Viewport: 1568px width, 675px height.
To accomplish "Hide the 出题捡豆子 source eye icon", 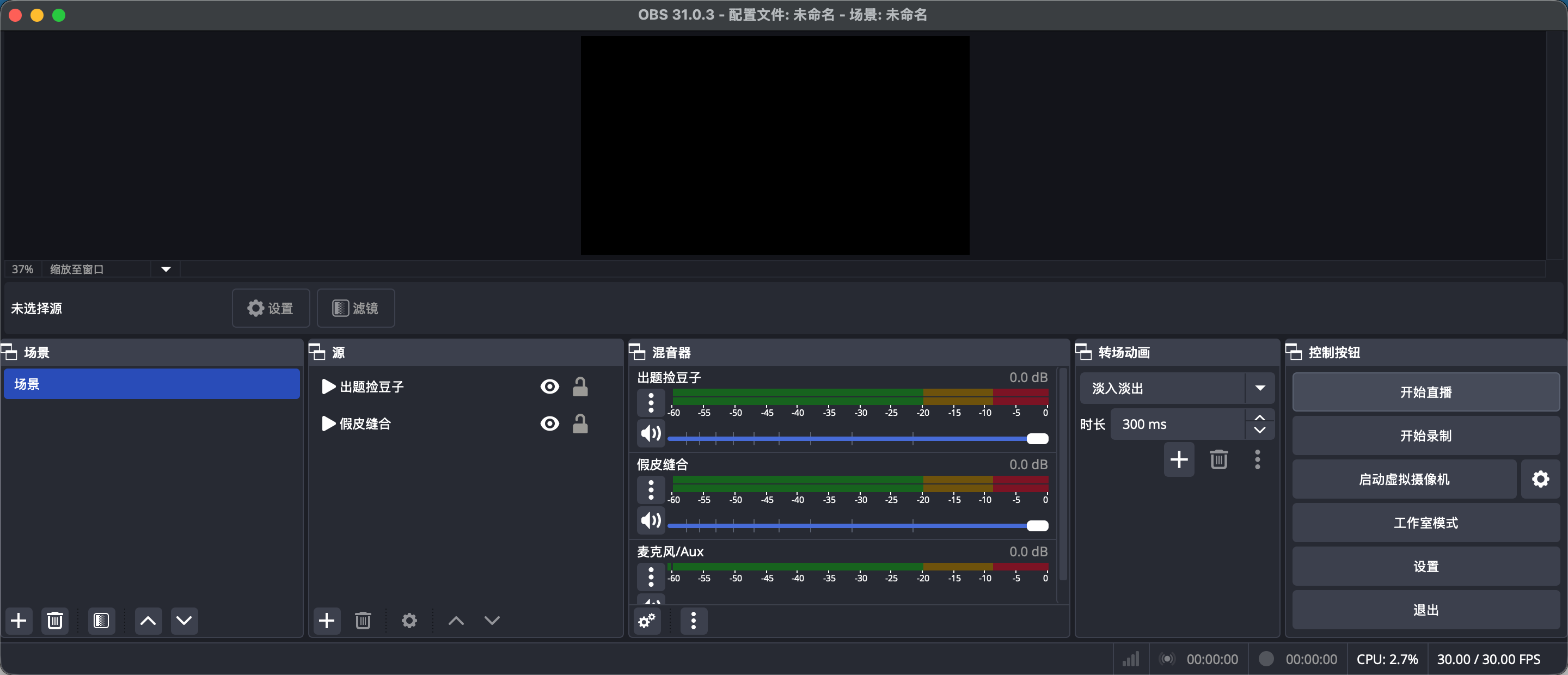I will click(549, 386).
